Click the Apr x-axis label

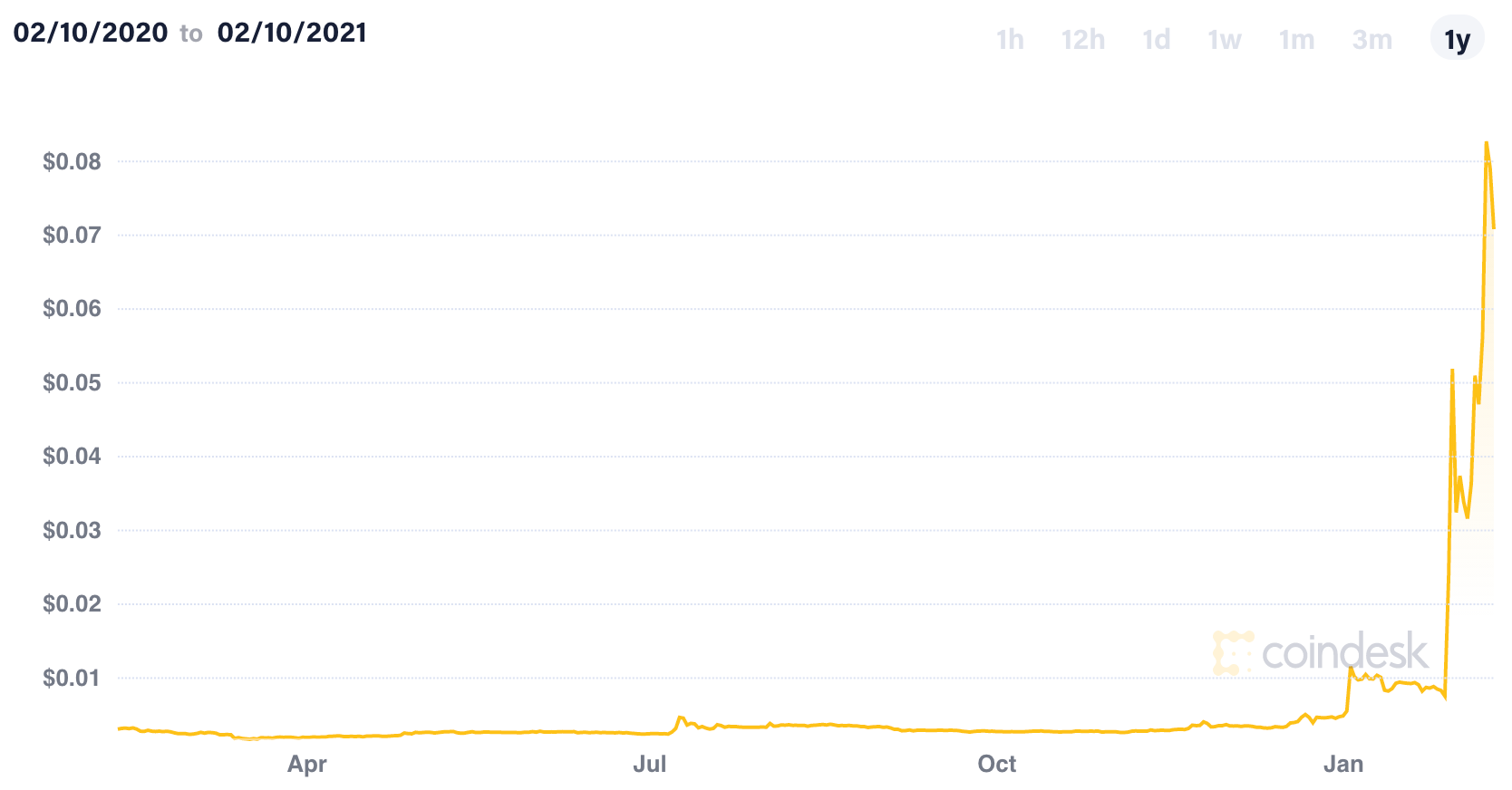[x=306, y=764]
